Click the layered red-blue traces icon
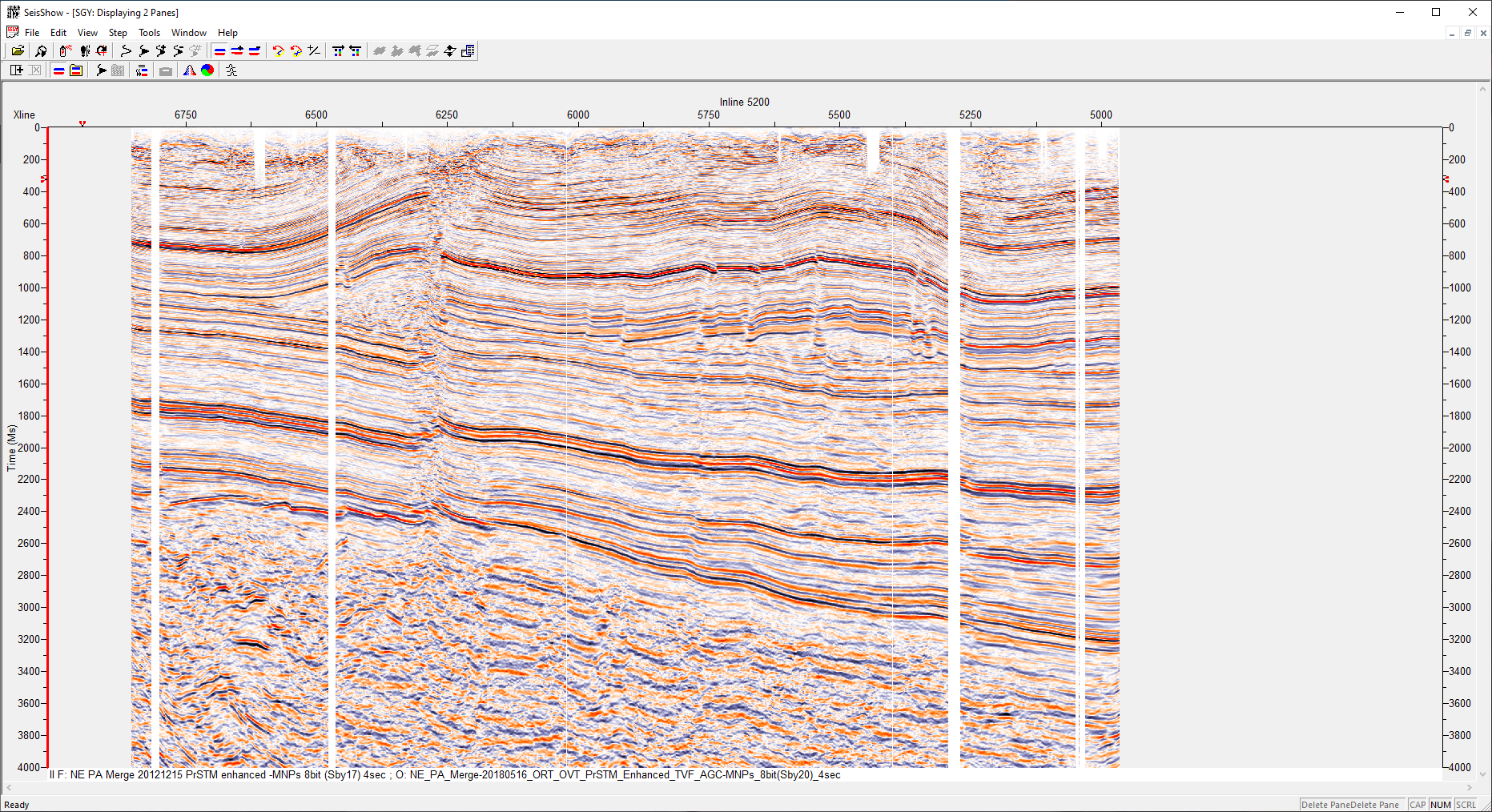Viewport: 1492px width, 812px height. pyautogui.click(x=142, y=70)
